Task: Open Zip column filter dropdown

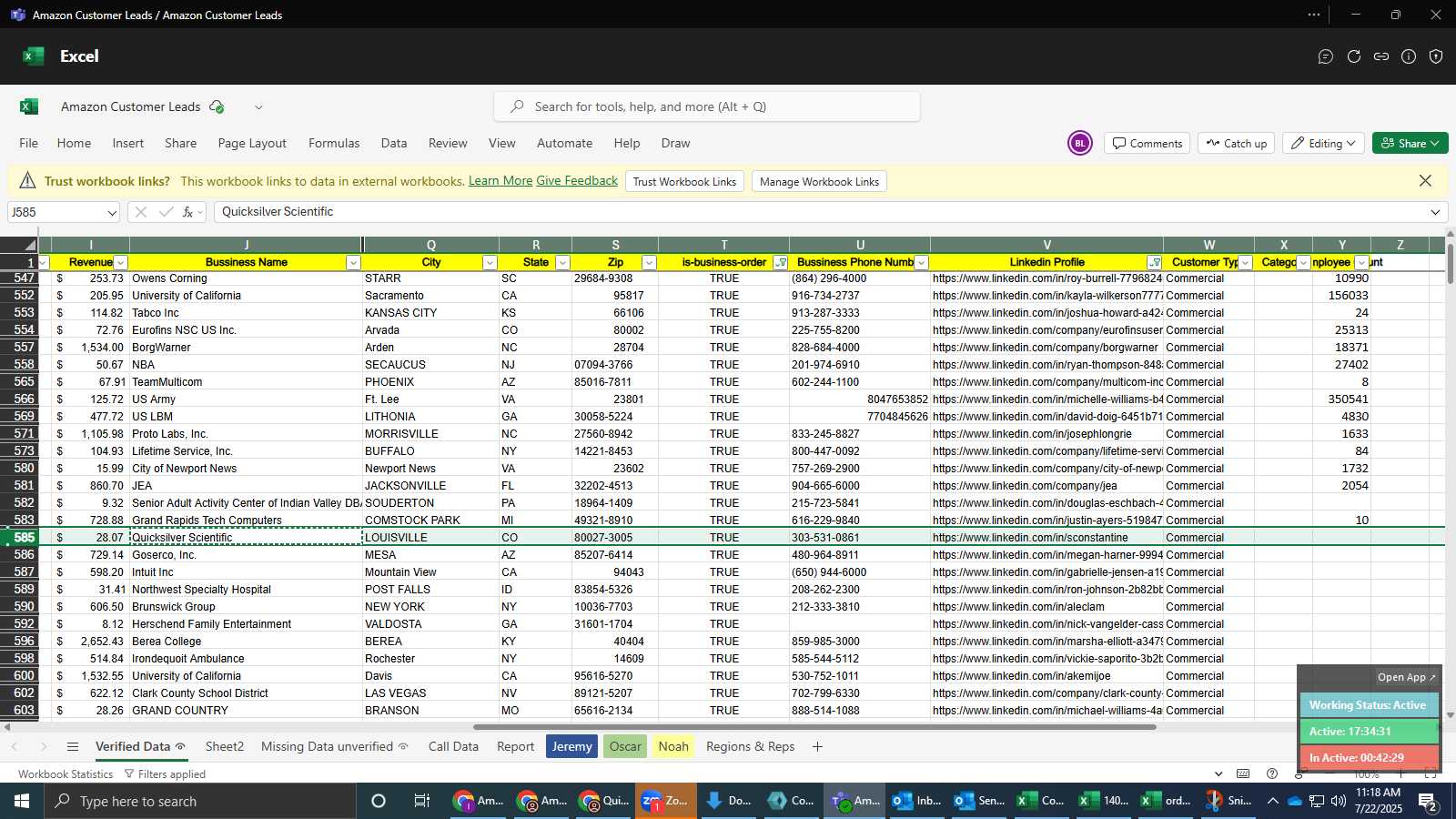Action: pos(649,263)
